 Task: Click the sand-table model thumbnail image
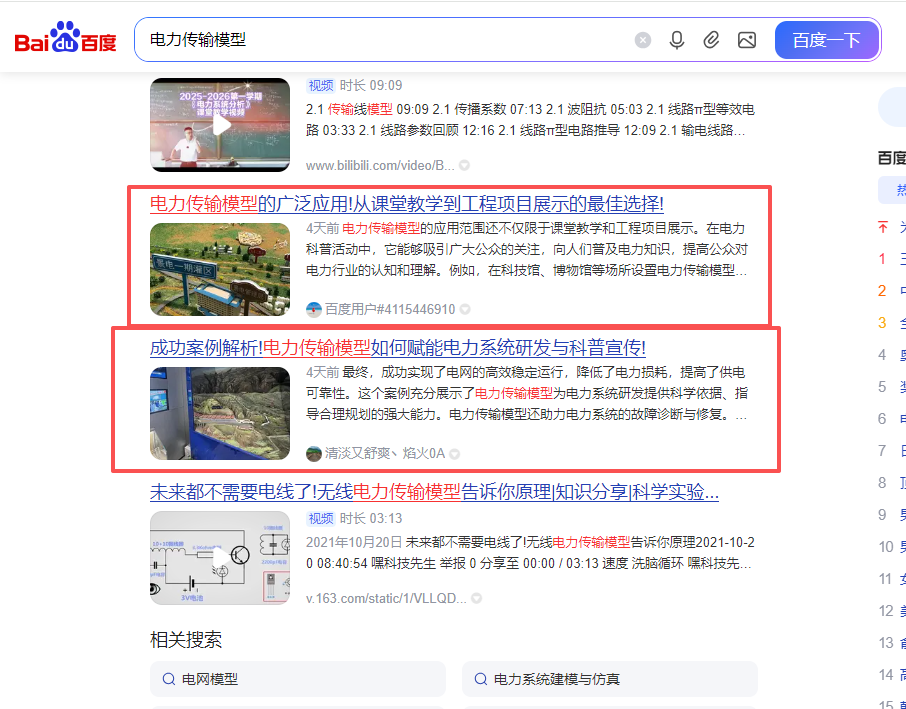tap(220, 269)
